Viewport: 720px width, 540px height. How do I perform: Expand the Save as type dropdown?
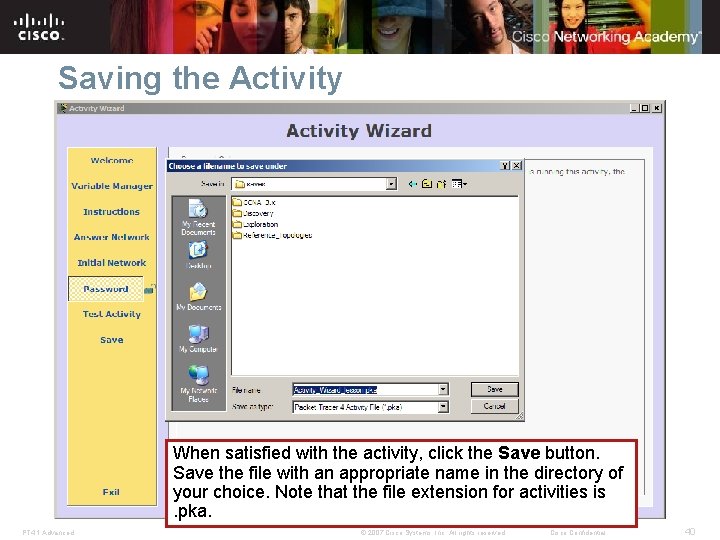(x=443, y=407)
